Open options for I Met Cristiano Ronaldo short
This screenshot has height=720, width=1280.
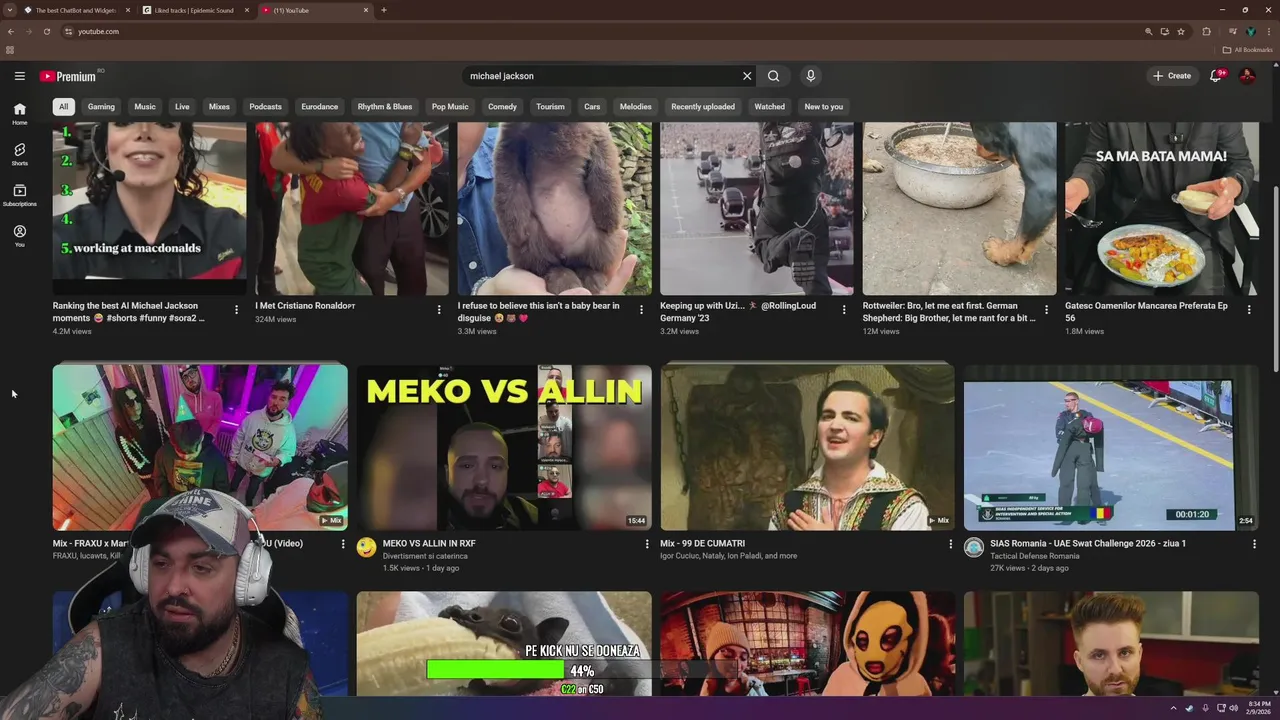[x=439, y=310]
